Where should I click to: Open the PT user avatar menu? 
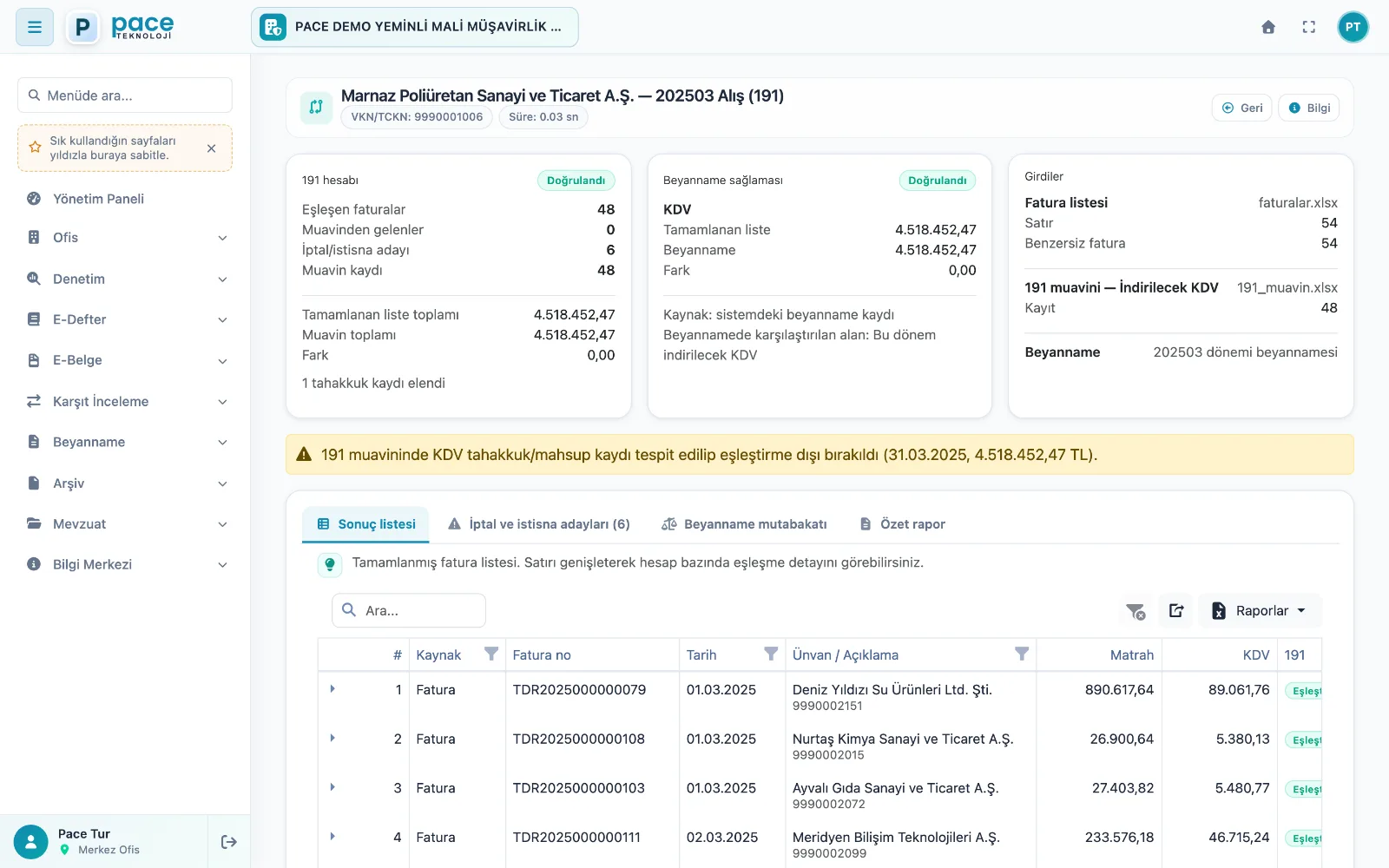pyautogui.click(x=1353, y=27)
